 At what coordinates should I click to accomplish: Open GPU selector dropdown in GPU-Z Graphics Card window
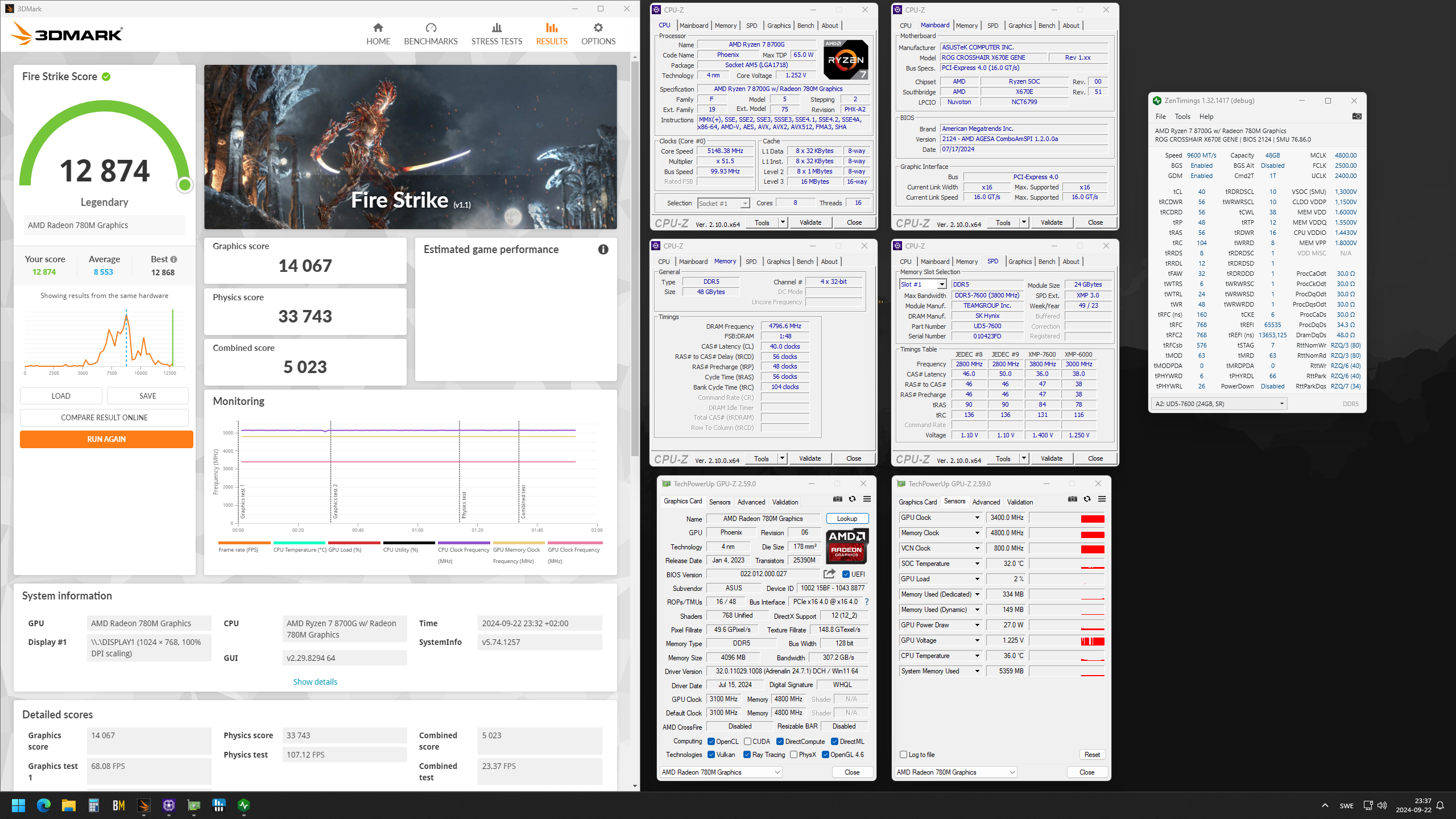pyautogui.click(x=721, y=772)
